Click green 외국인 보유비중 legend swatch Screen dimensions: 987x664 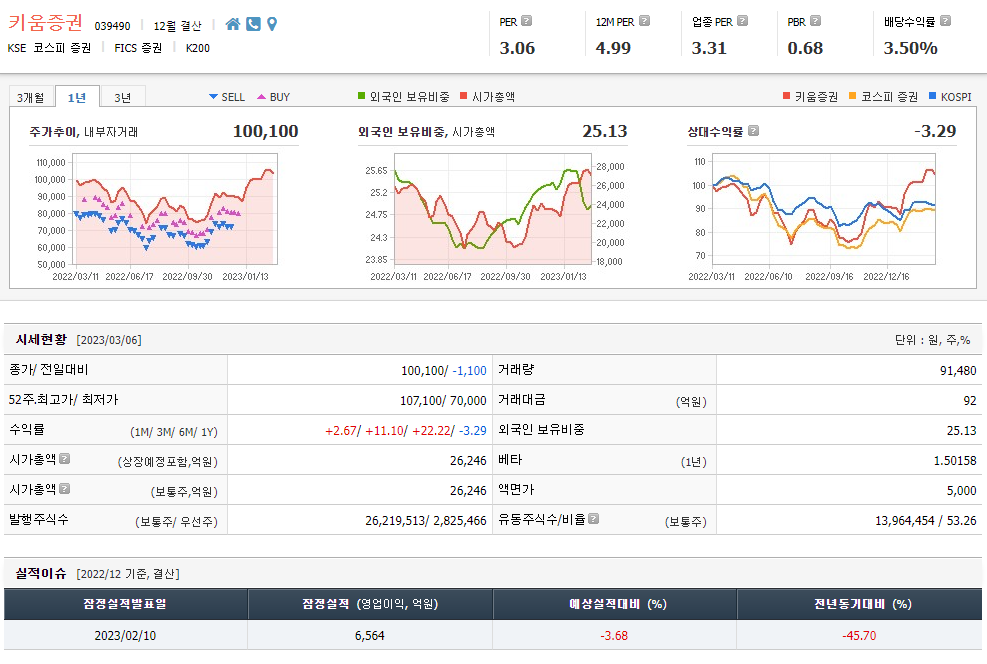tap(361, 96)
